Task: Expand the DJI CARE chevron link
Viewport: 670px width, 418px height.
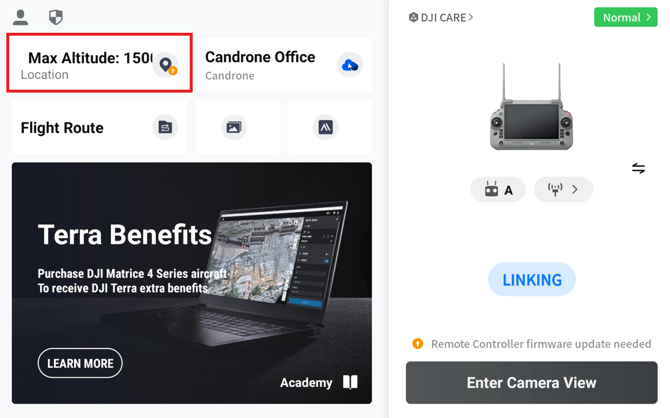Action: pos(441,18)
